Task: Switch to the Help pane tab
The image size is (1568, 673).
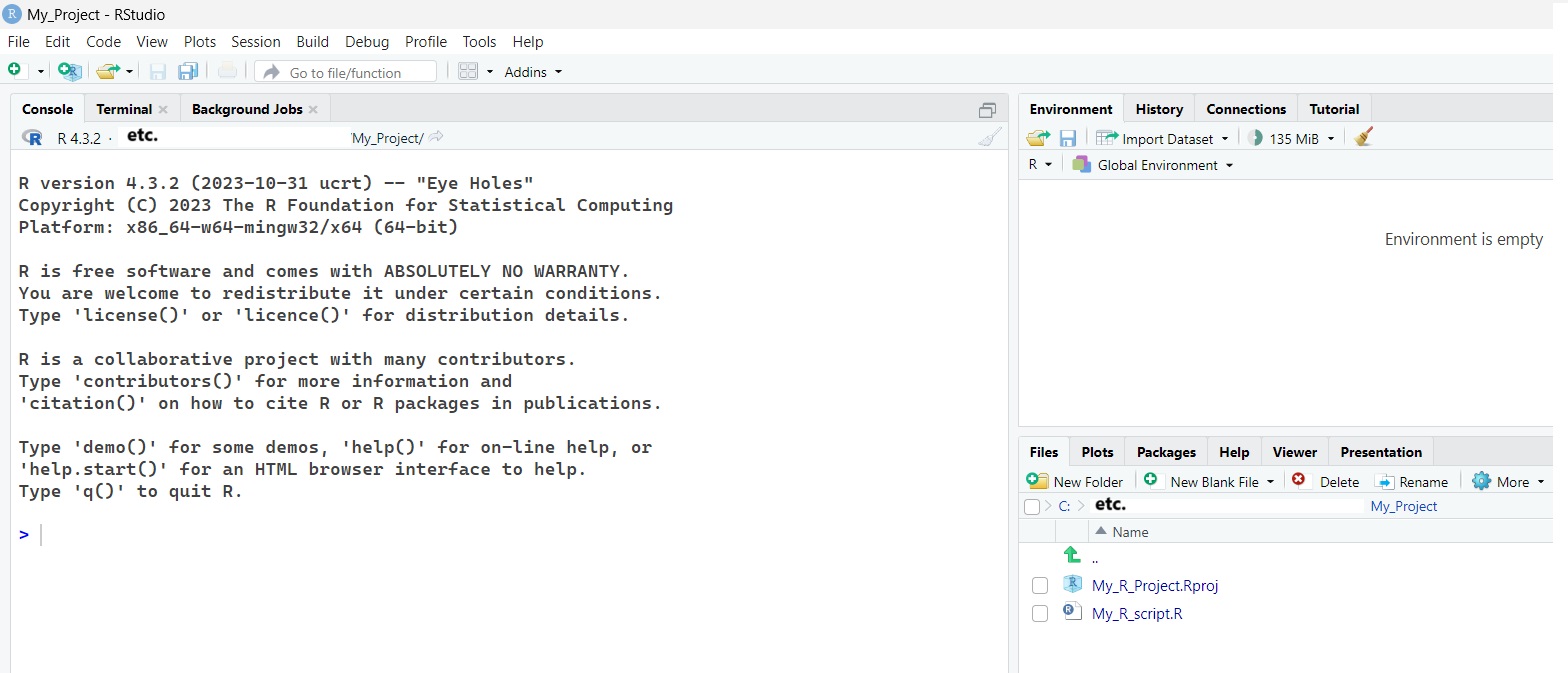Action: click(1234, 452)
